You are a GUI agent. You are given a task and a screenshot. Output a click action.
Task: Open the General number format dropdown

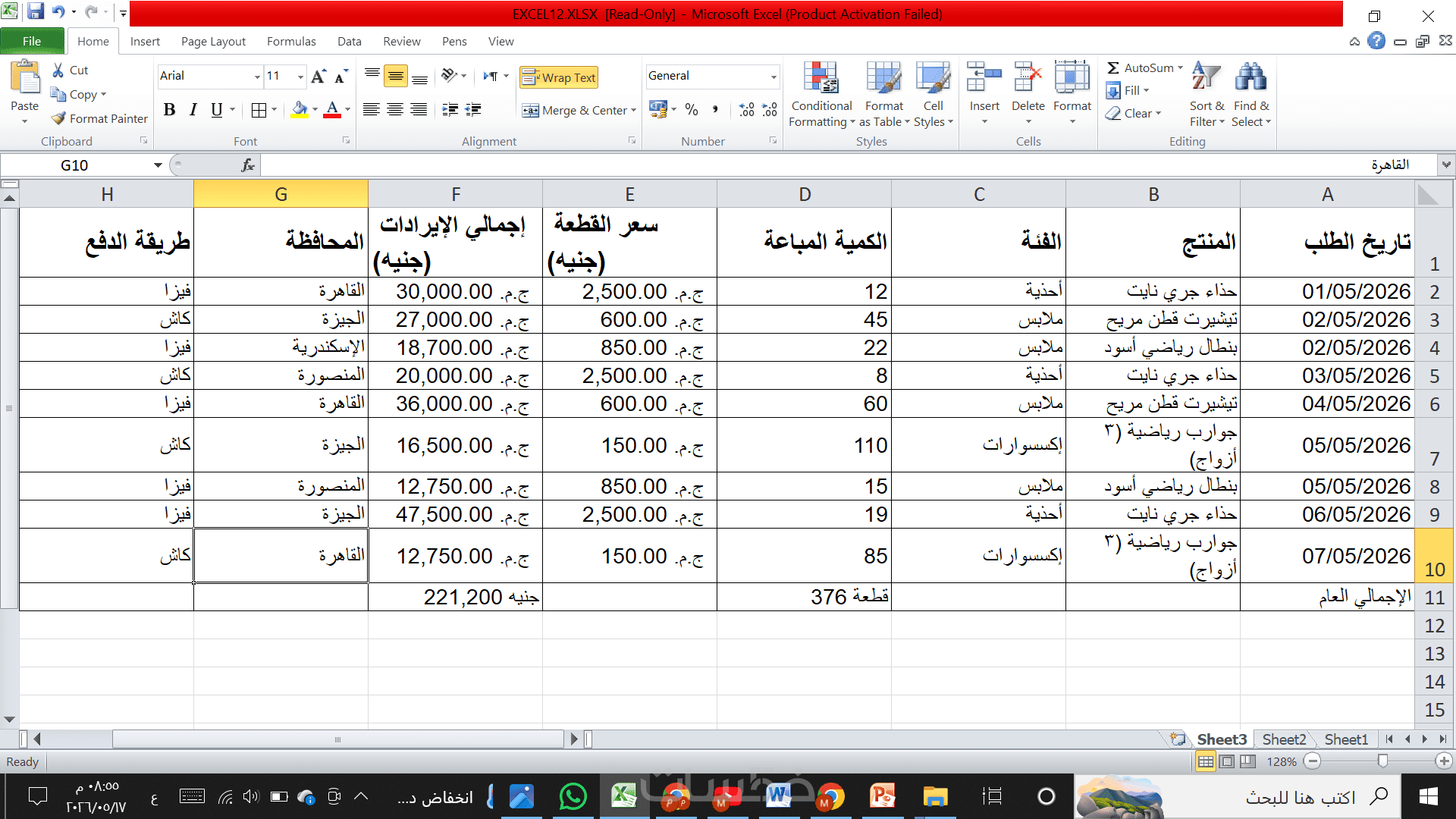(773, 76)
